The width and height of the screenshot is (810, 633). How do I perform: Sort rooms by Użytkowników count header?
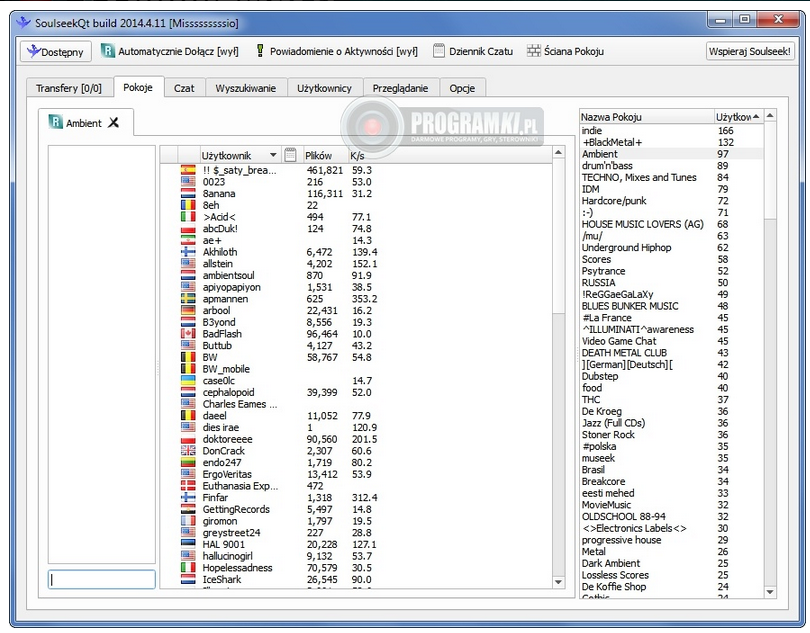[x=738, y=117]
